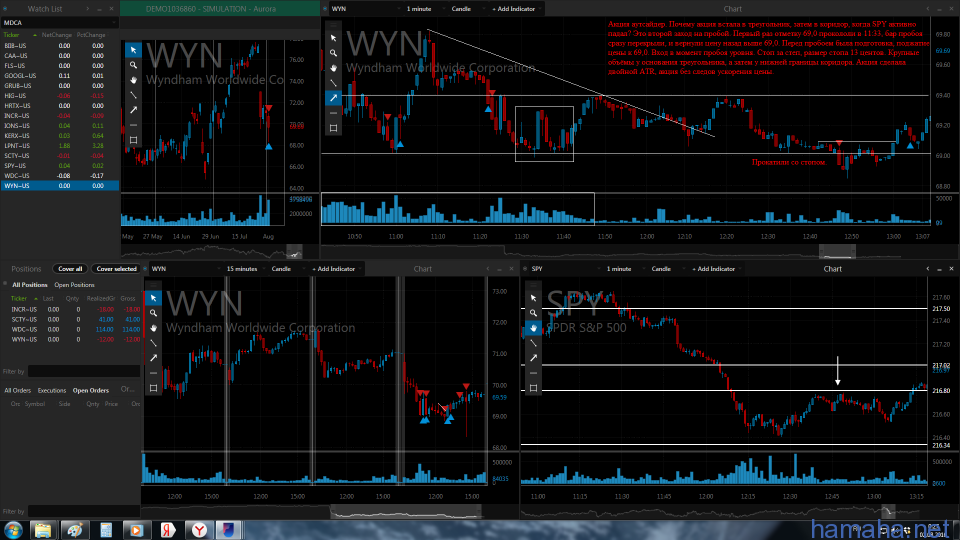Select the line tool on WYN 1 minute chart
Screen dimensions: 960x540
click(333, 83)
